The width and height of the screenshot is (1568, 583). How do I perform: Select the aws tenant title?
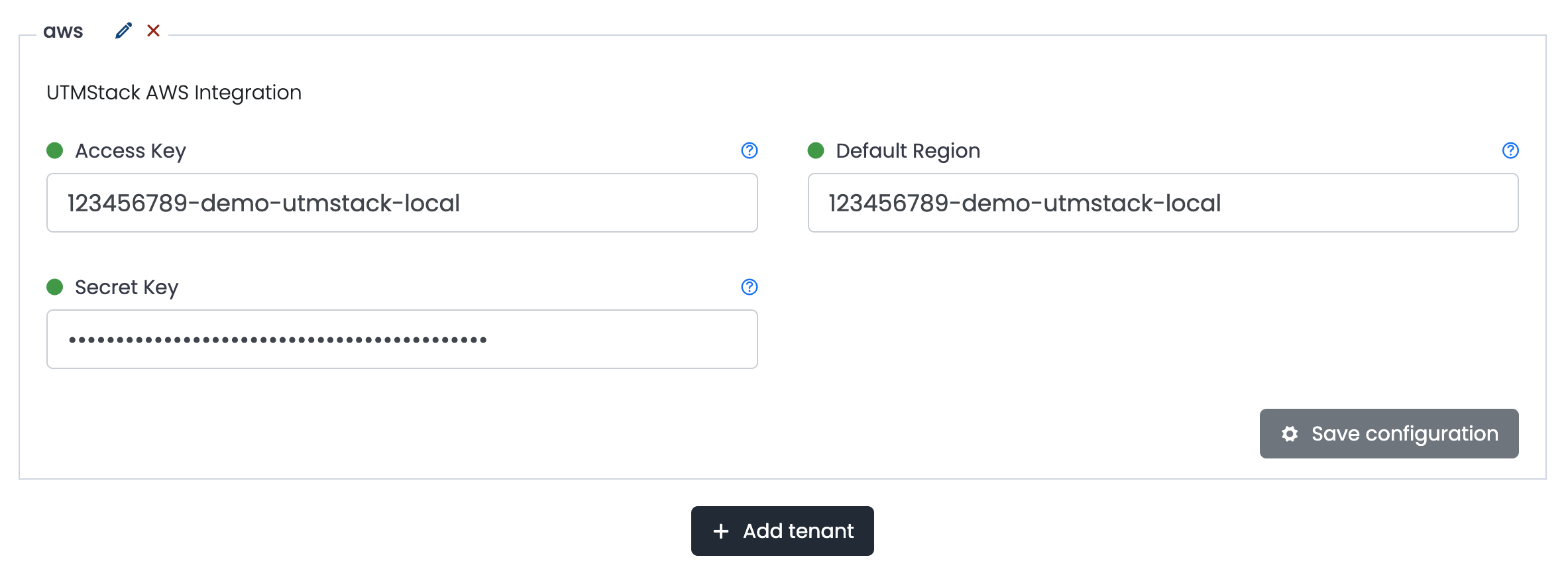point(63,31)
